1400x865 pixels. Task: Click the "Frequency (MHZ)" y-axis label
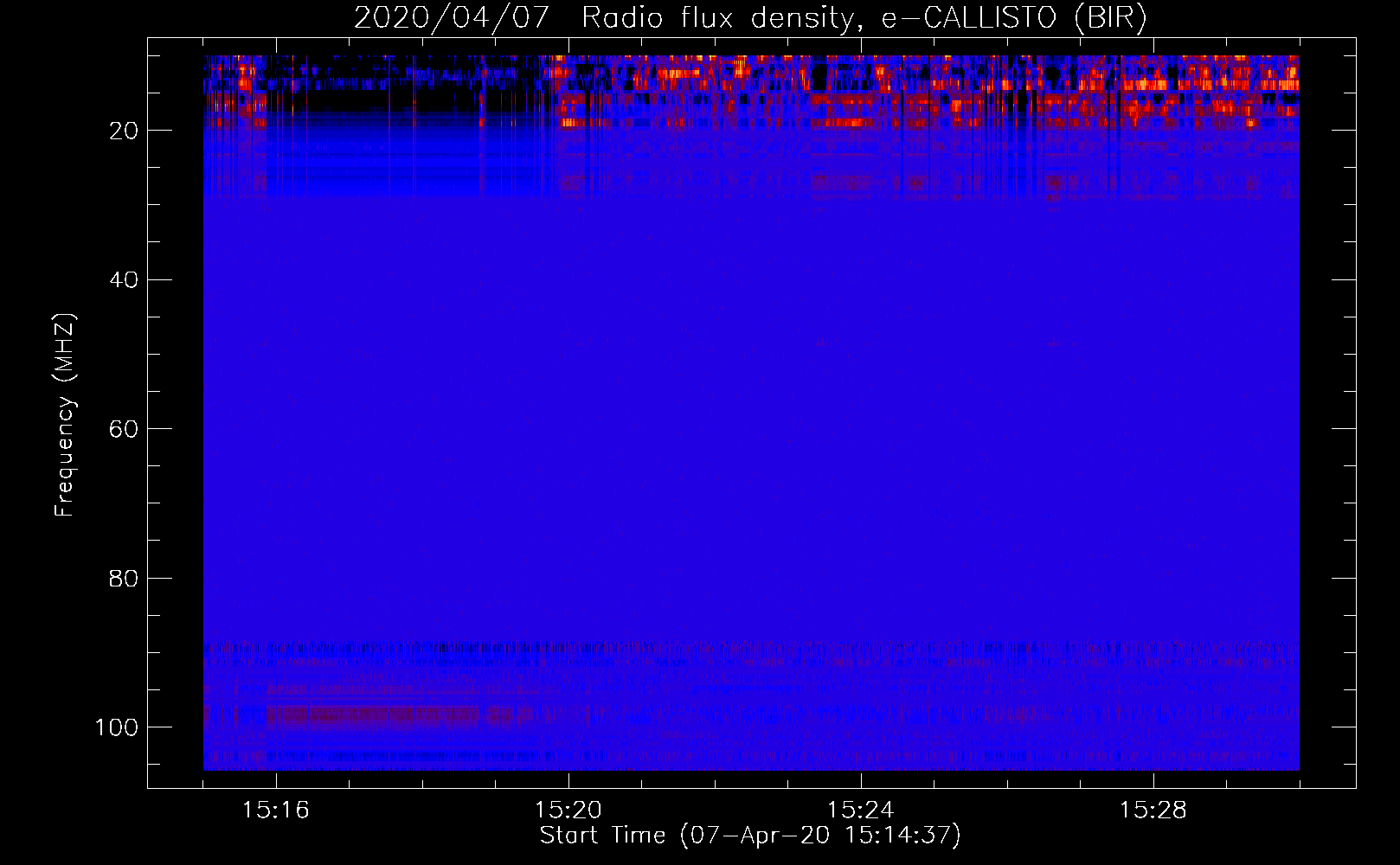click(66, 415)
